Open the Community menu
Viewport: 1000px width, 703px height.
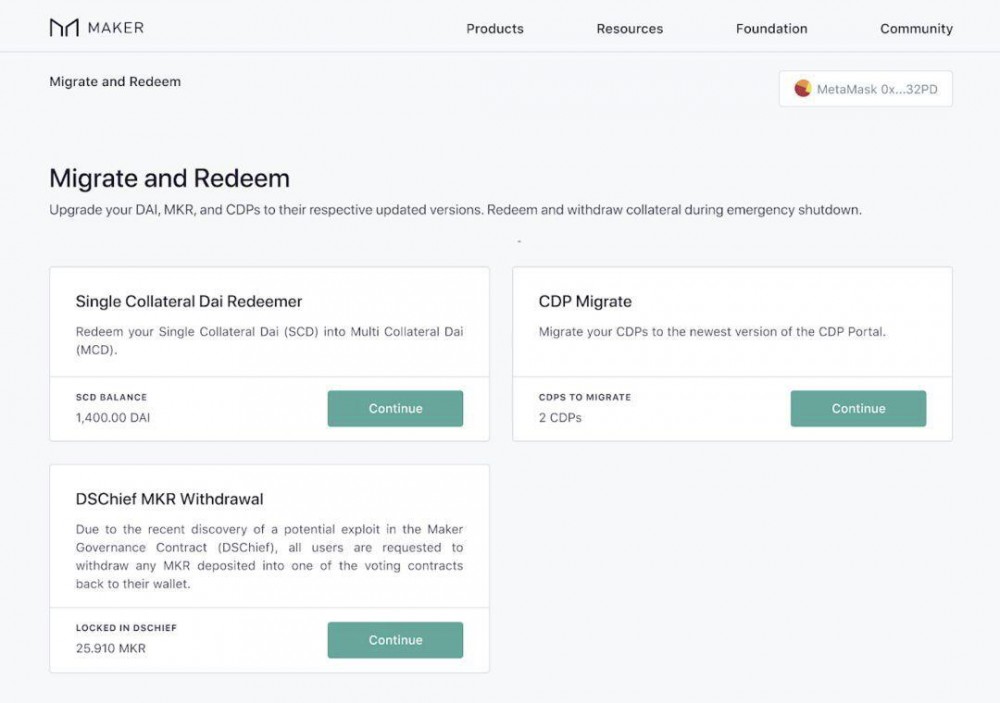(916, 29)
